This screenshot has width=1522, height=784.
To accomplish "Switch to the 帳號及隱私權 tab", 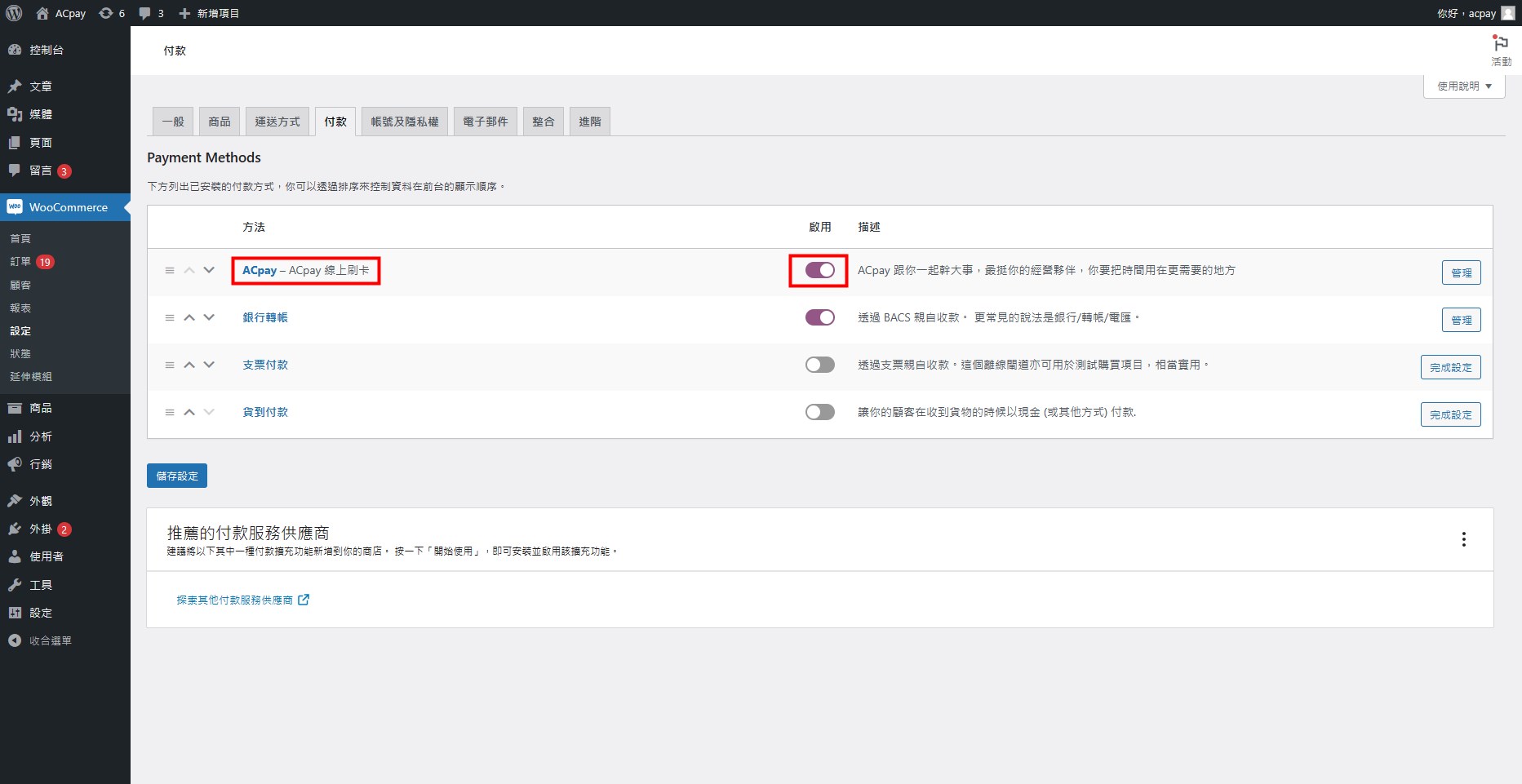I will tap(405, 122).
